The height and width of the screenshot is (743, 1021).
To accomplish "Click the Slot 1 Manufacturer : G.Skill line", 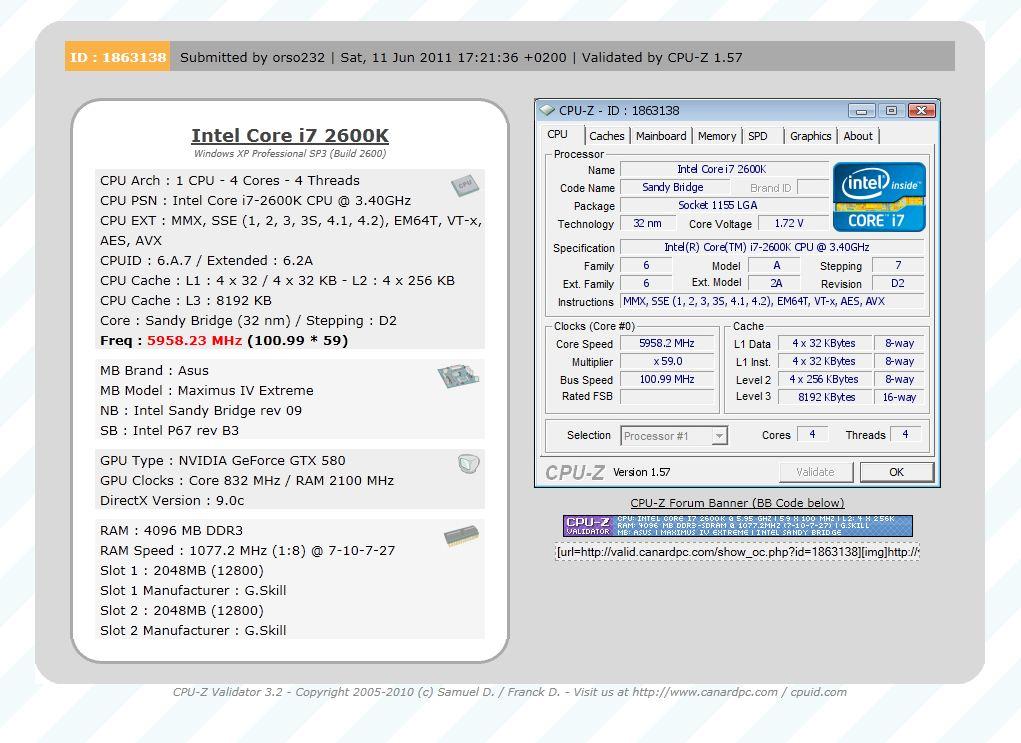I will coord(193,591).
